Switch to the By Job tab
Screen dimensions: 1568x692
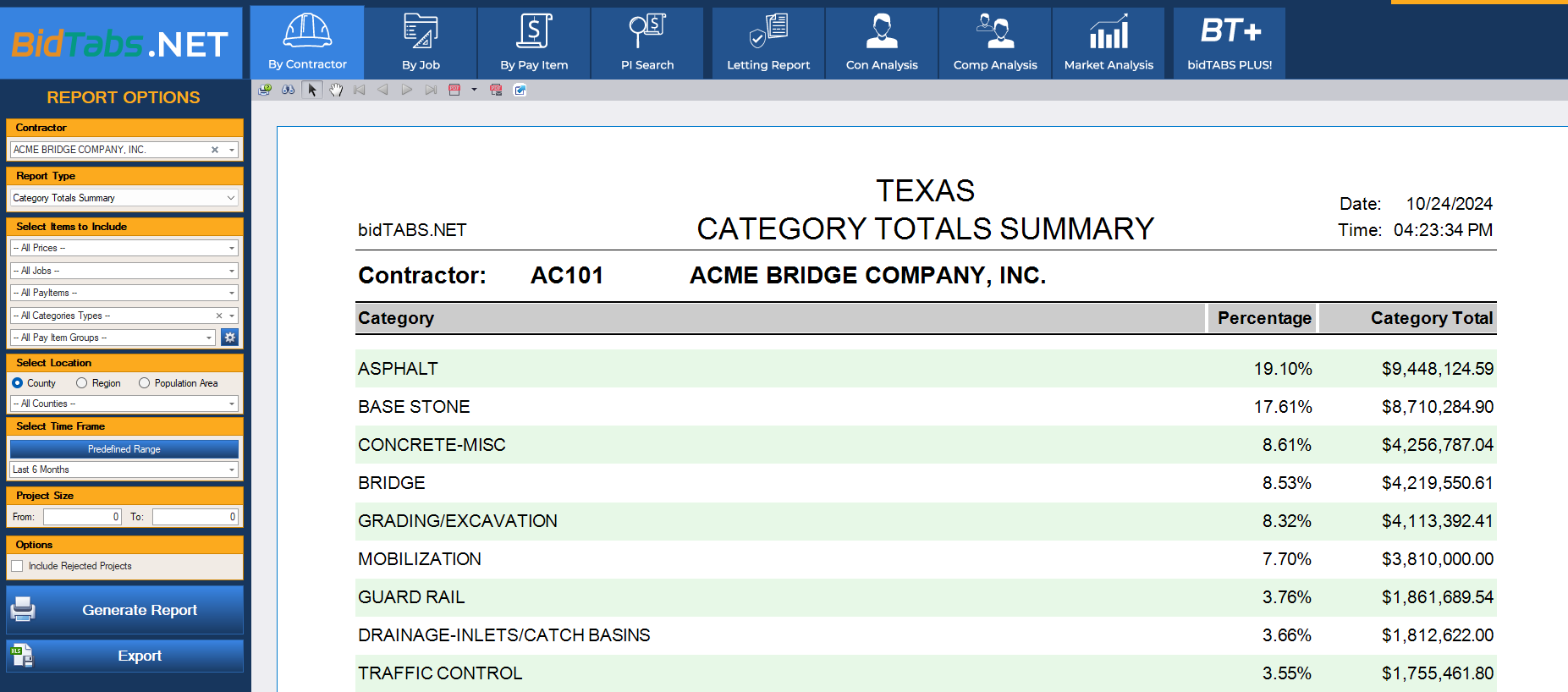(421, 43)
